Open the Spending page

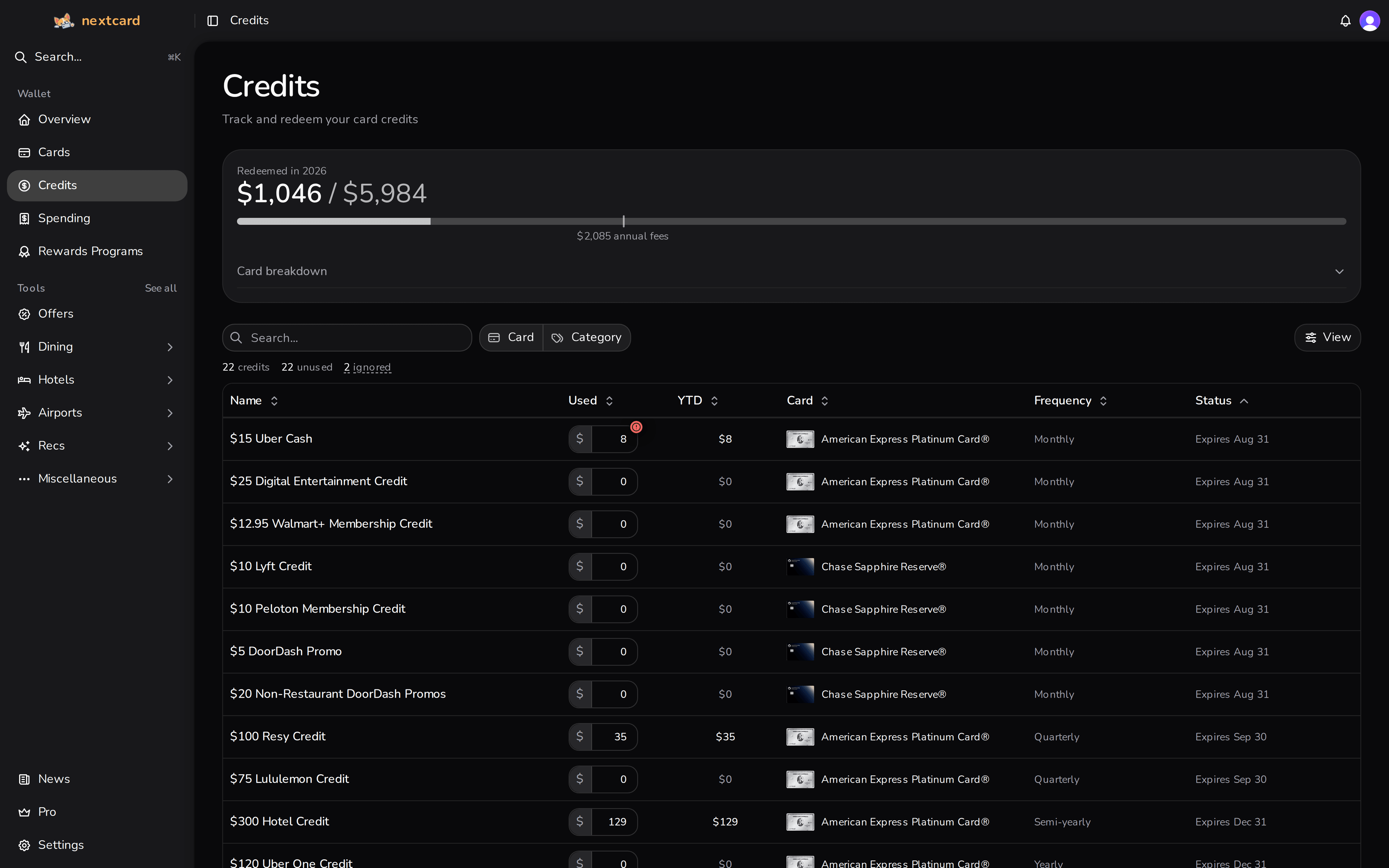97,219
